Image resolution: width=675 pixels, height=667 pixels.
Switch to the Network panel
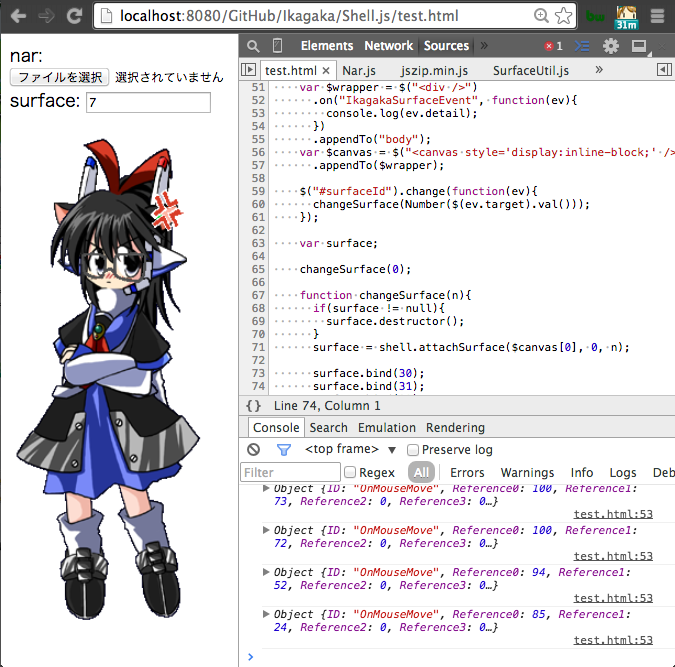pos(388,46)
